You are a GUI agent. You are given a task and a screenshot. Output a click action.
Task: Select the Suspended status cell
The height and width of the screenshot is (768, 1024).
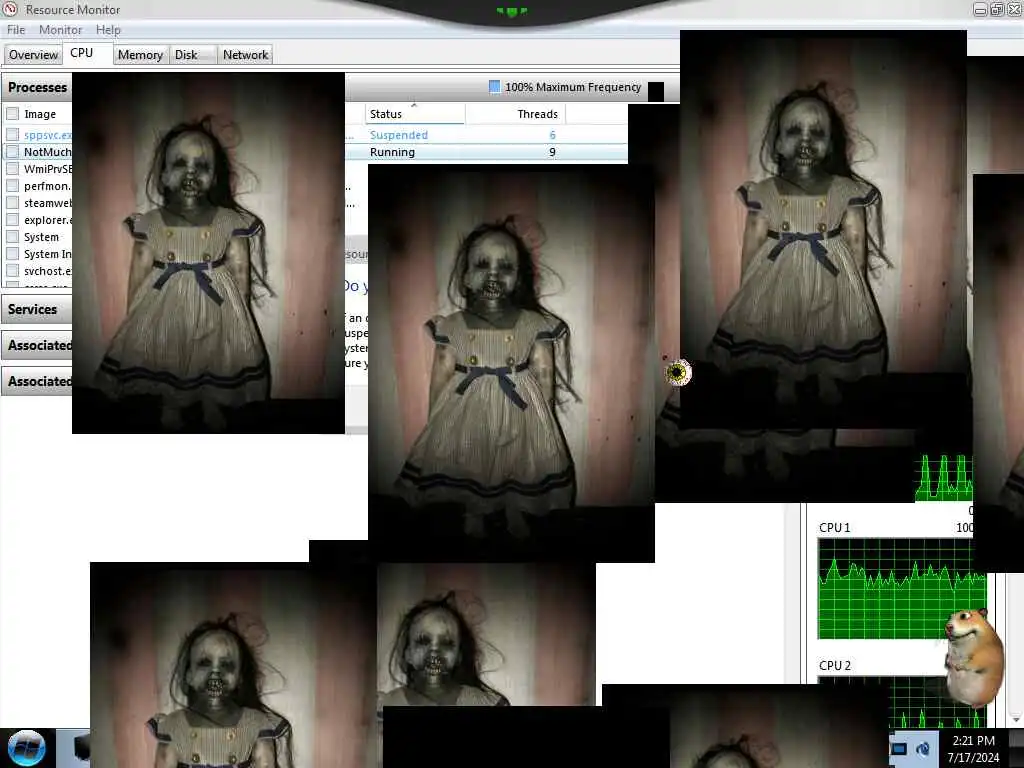[x=398, y=135]
